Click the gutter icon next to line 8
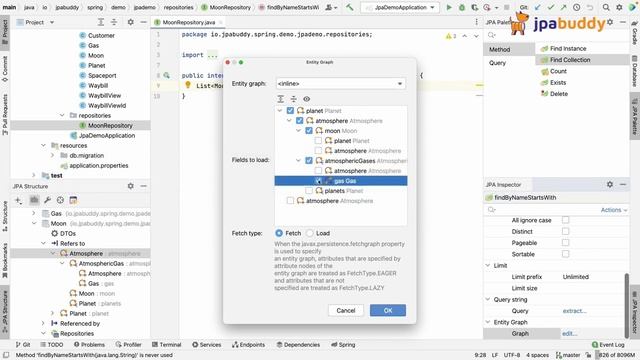This screenshot has height=360, width=640. point(167,76)
